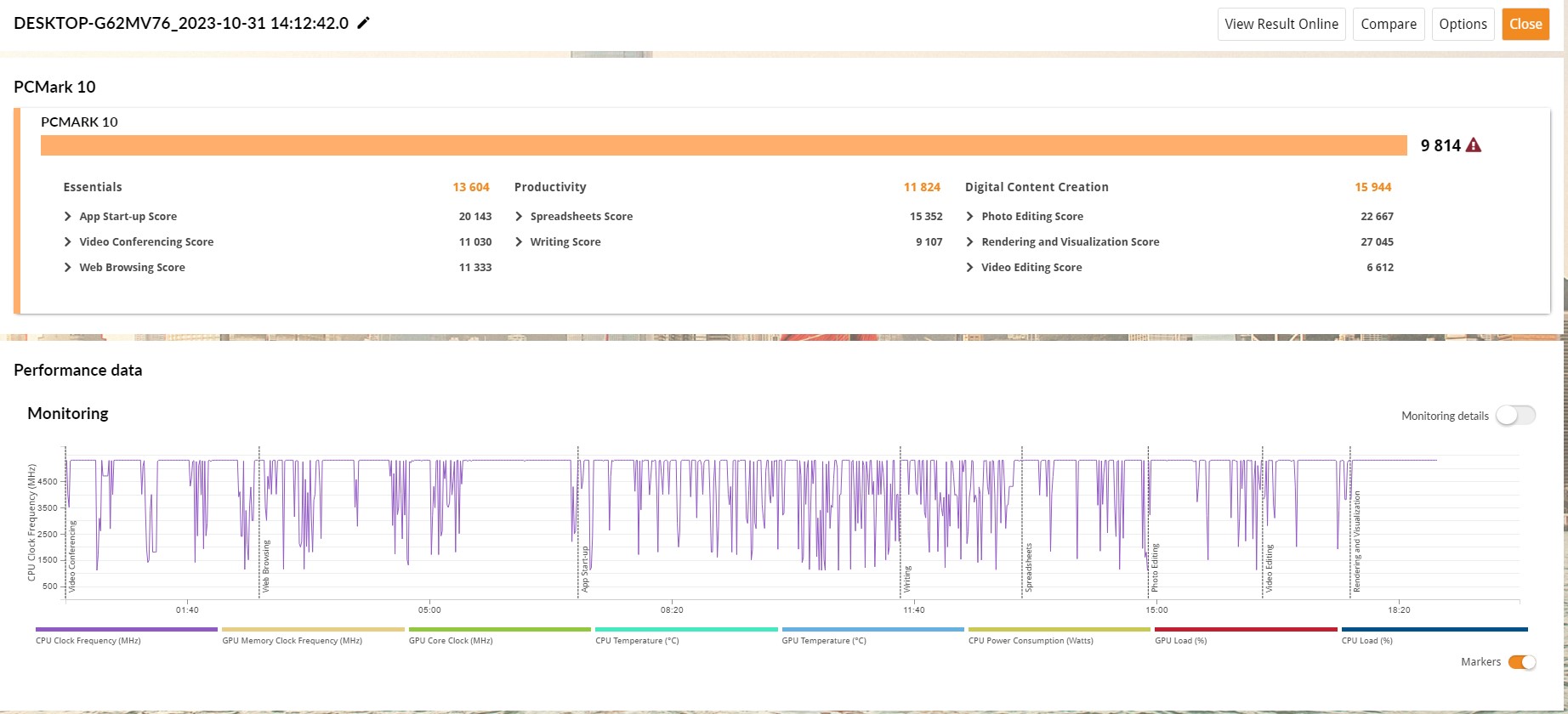Enable Monitoring details toggle

coord(1515,416)
